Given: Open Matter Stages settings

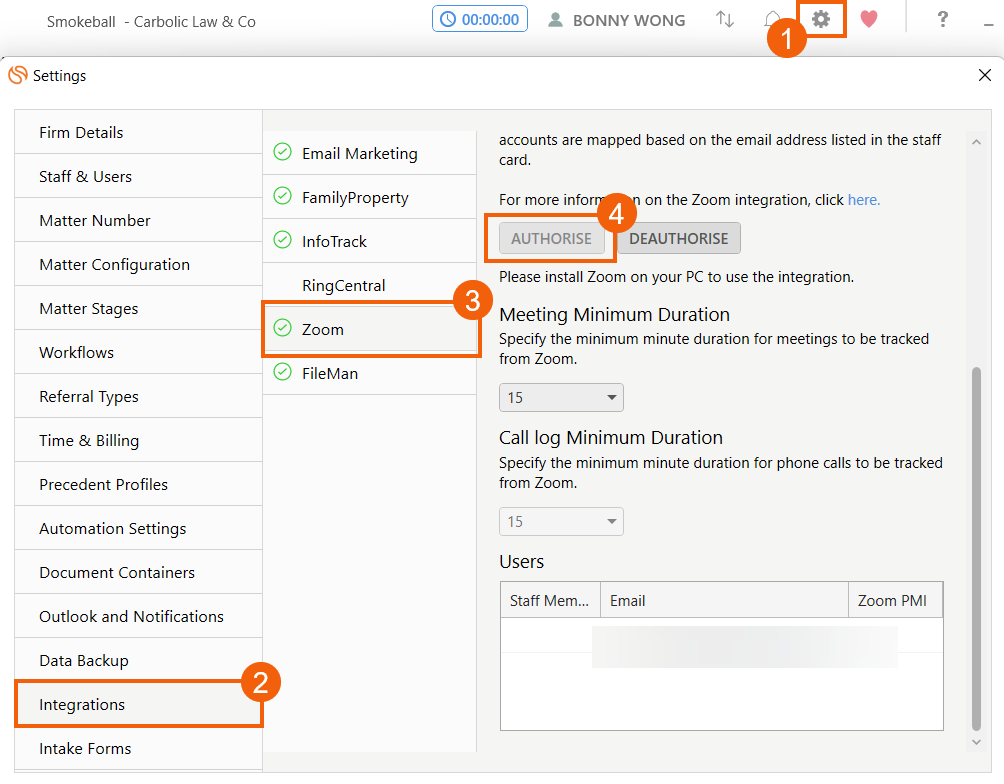Looking at the screenshot, I should pos(138,309).
